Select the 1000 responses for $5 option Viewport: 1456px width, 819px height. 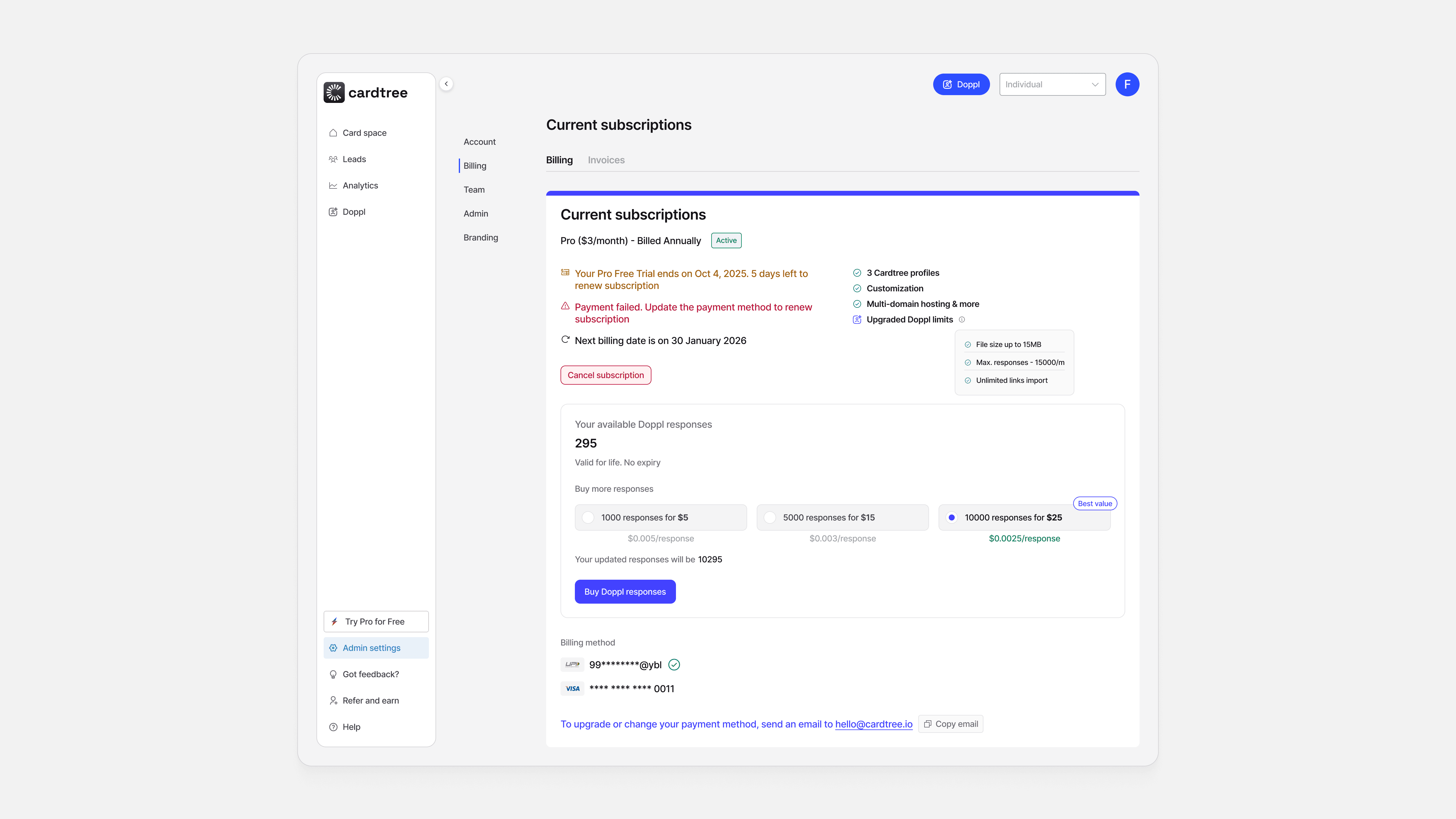pyautogui.click(x=588, y=517)
